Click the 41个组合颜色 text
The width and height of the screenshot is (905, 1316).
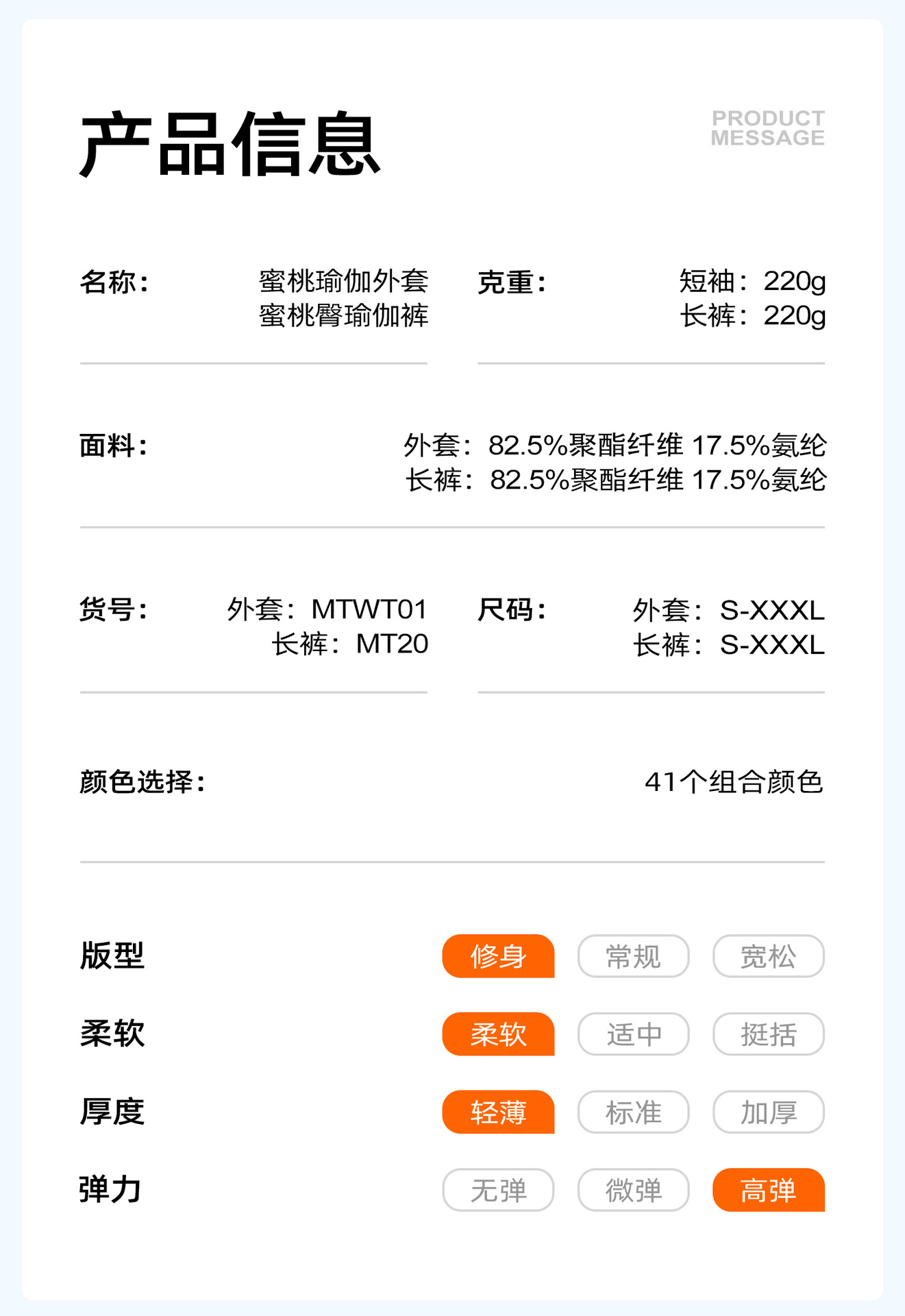733,782
